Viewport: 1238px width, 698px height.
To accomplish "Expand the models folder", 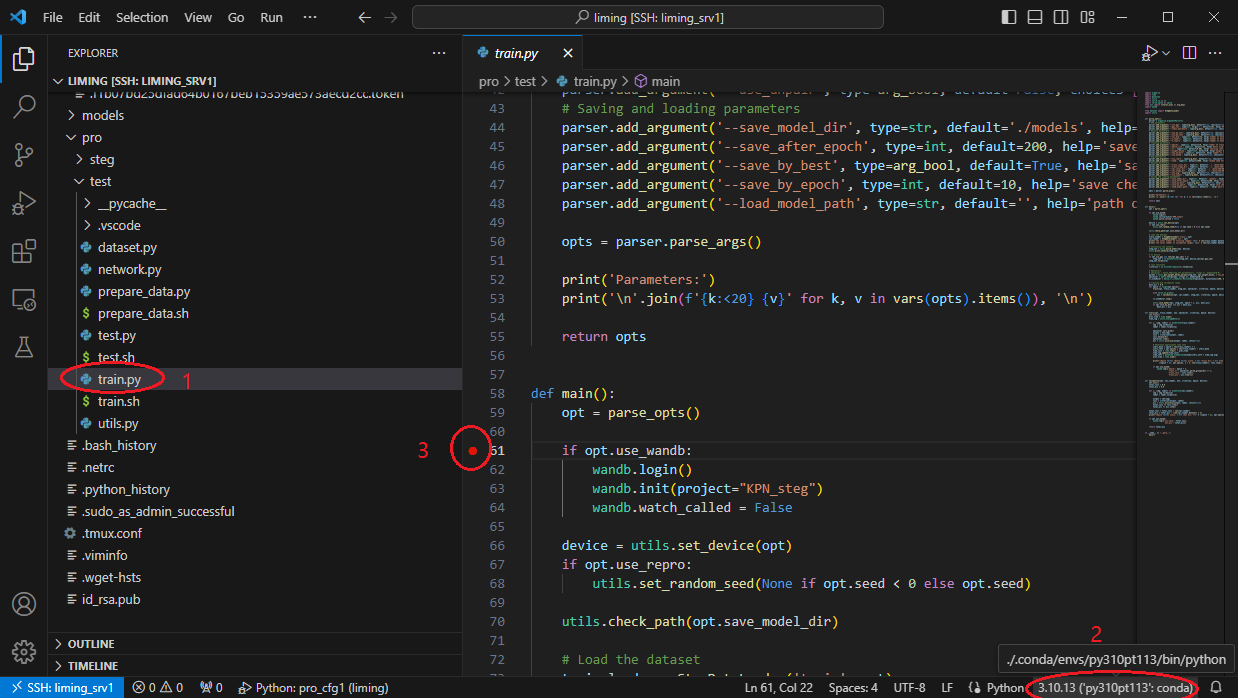I will [x=102, y=115].
